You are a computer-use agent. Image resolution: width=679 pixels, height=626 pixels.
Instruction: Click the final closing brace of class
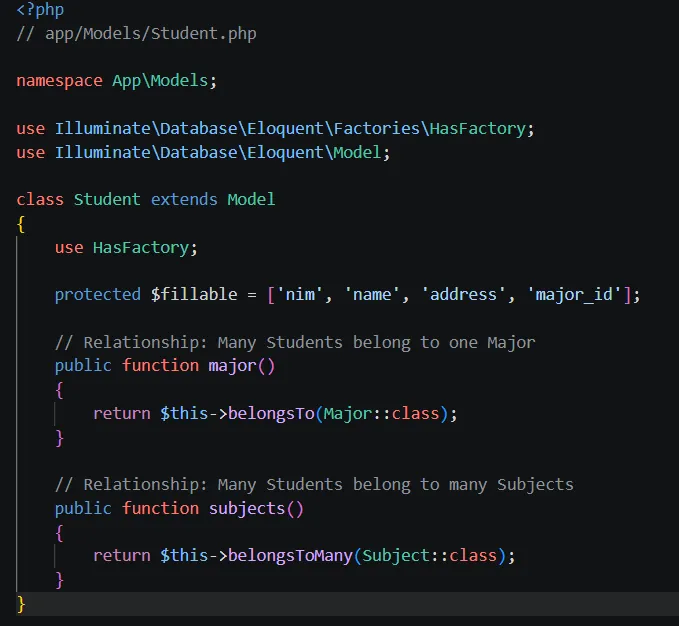click(x=21, y=604)
